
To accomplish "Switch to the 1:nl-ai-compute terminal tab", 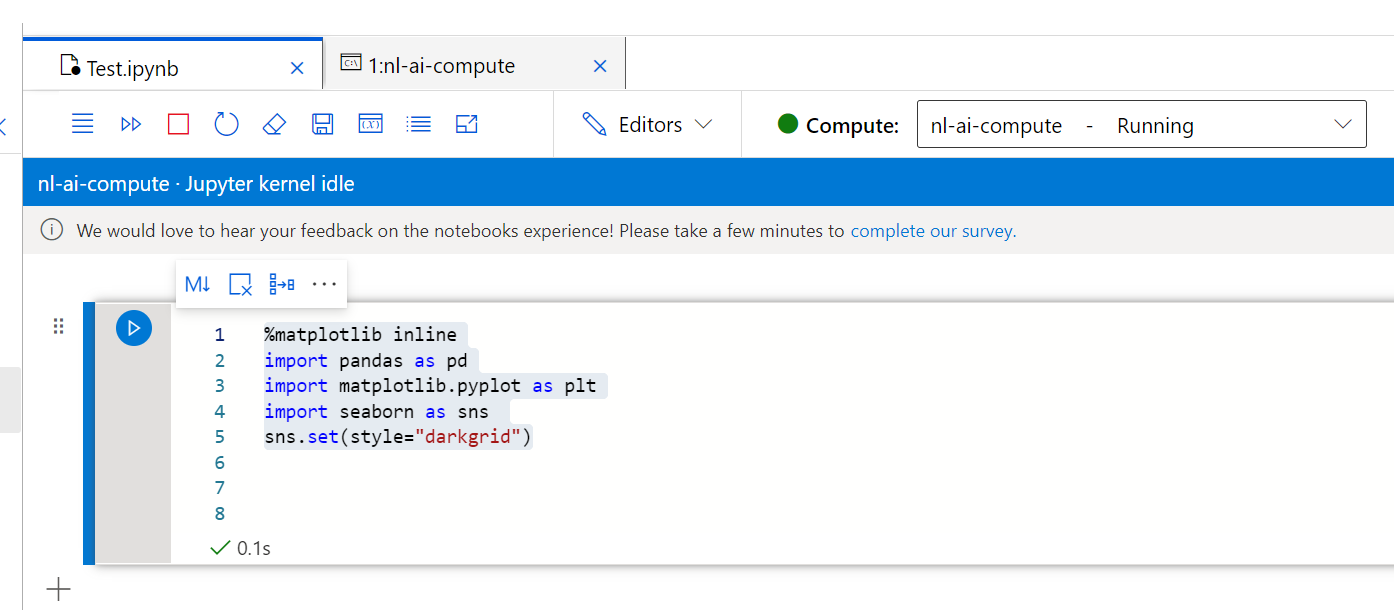I will coord(441,66).
